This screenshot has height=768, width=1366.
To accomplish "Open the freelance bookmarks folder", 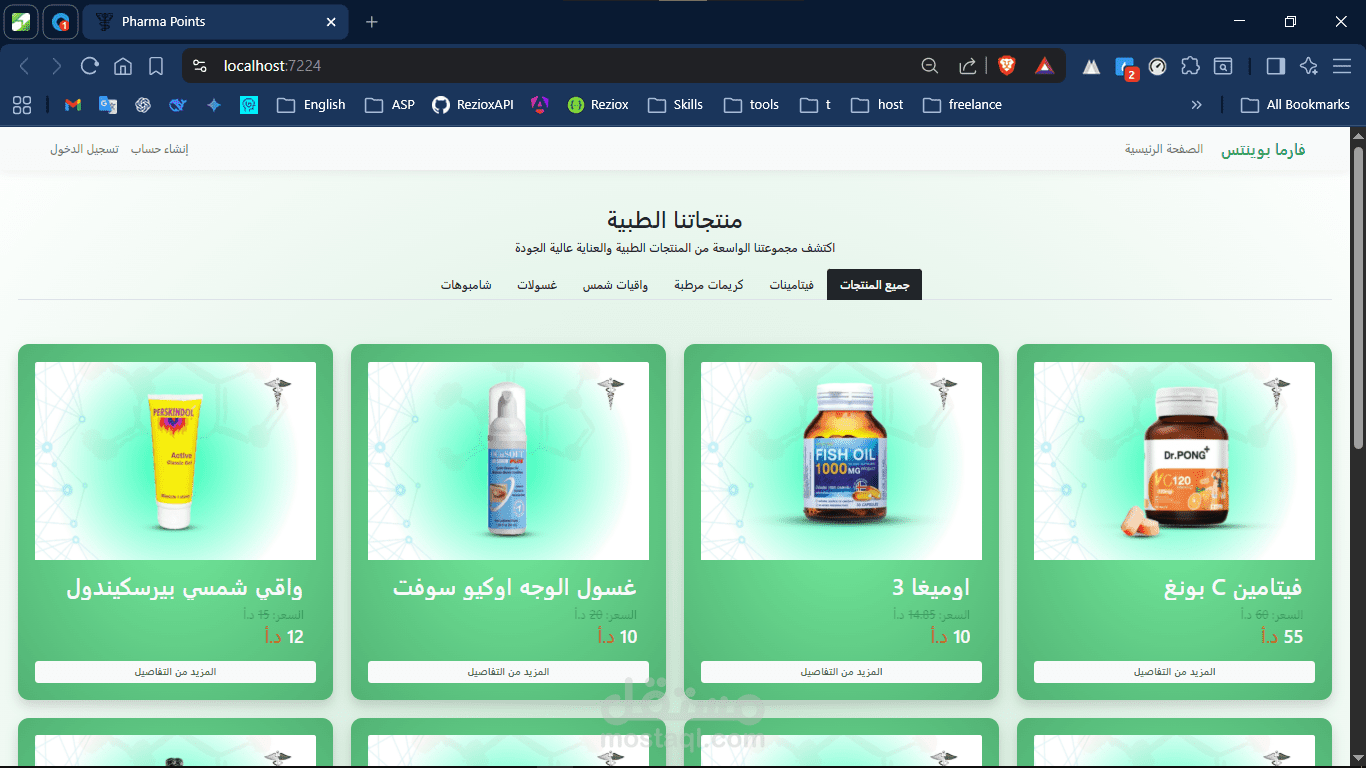I will click(962, 104).
